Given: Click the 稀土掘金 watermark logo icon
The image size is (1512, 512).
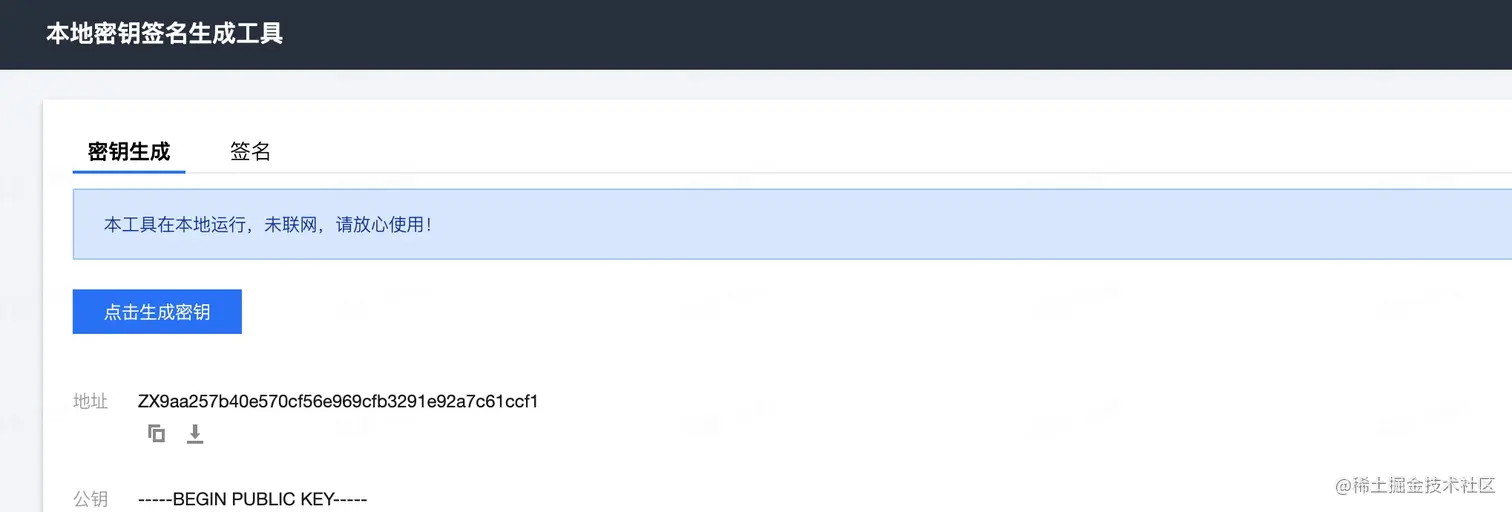Looking at the screenshot, I should 1342,486.
